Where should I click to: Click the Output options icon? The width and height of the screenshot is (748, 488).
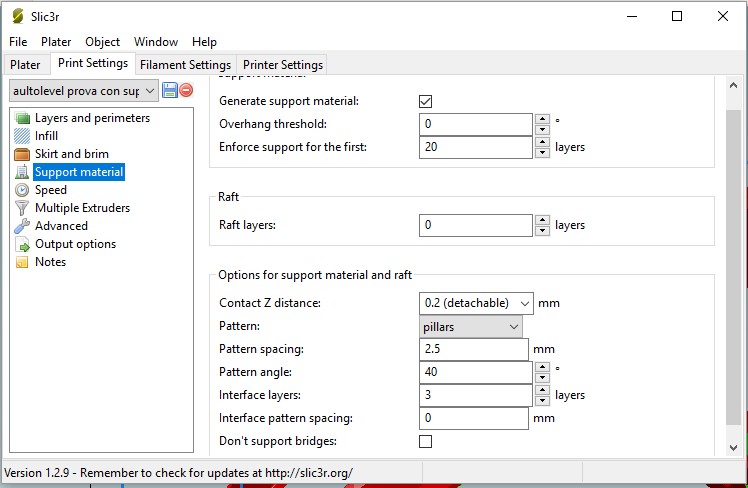(x=22, y=244)
